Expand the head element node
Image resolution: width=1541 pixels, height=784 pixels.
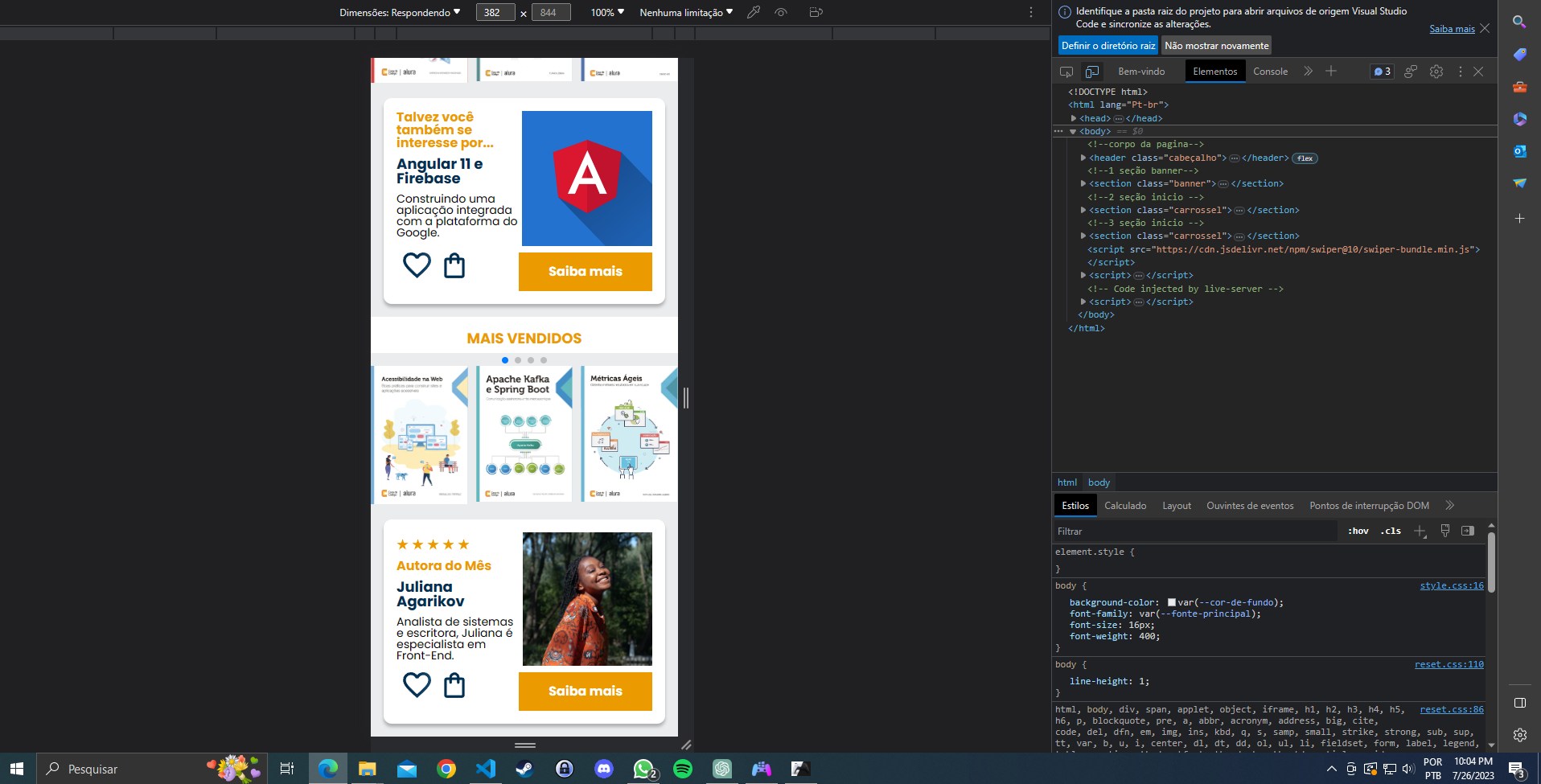[x=1074, y=118]
